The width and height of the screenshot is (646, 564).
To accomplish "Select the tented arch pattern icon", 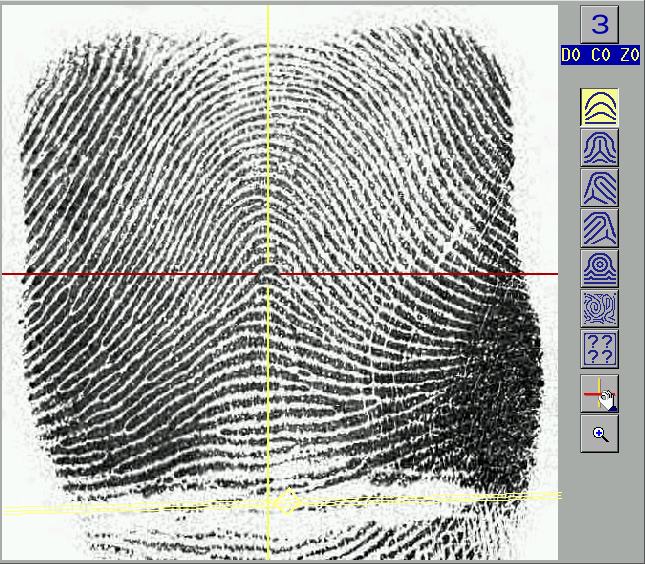I will click(599, 147).
